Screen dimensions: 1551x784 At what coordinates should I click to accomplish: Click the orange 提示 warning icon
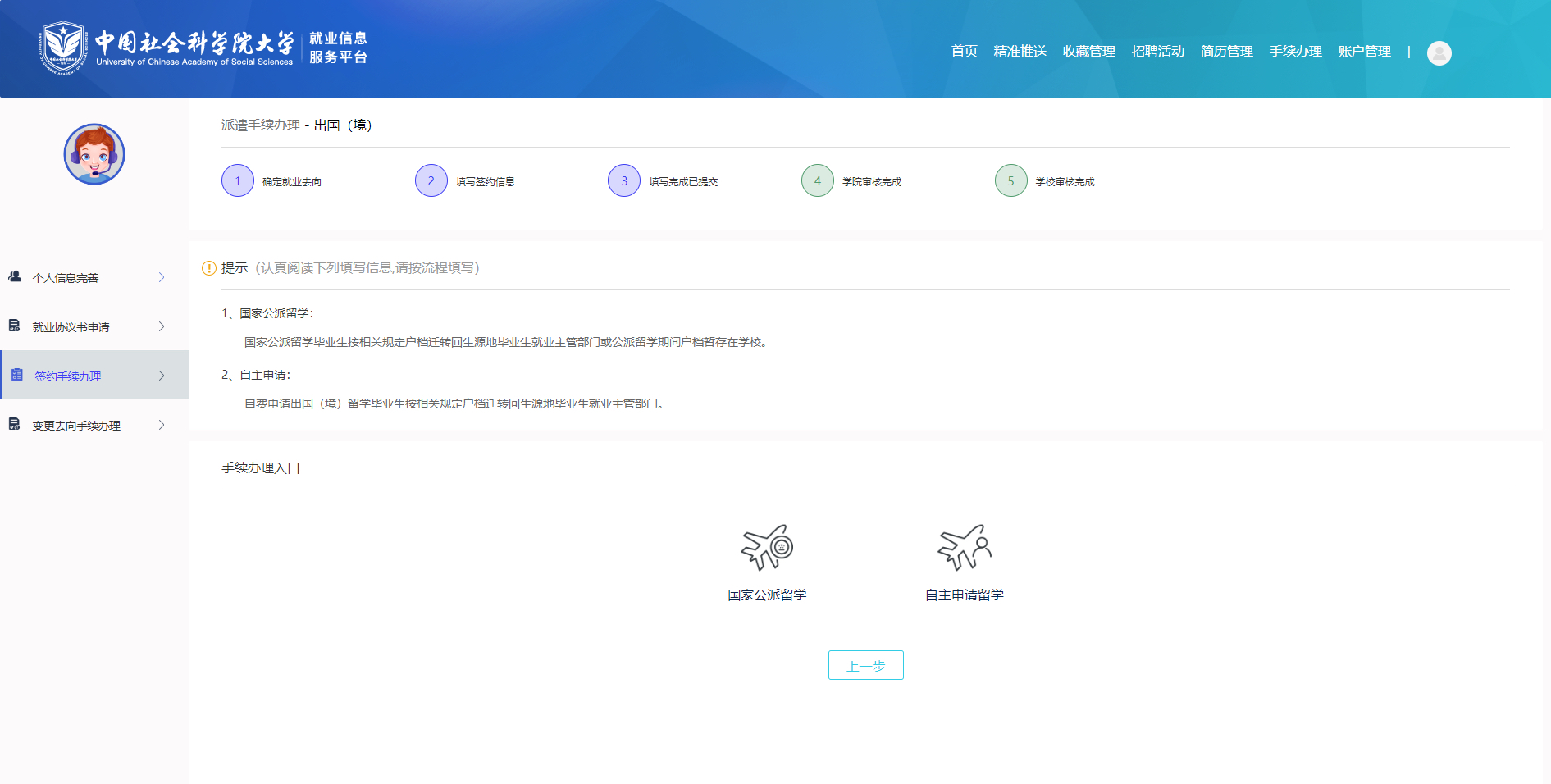pyautogui.click(x=209, y=268)
